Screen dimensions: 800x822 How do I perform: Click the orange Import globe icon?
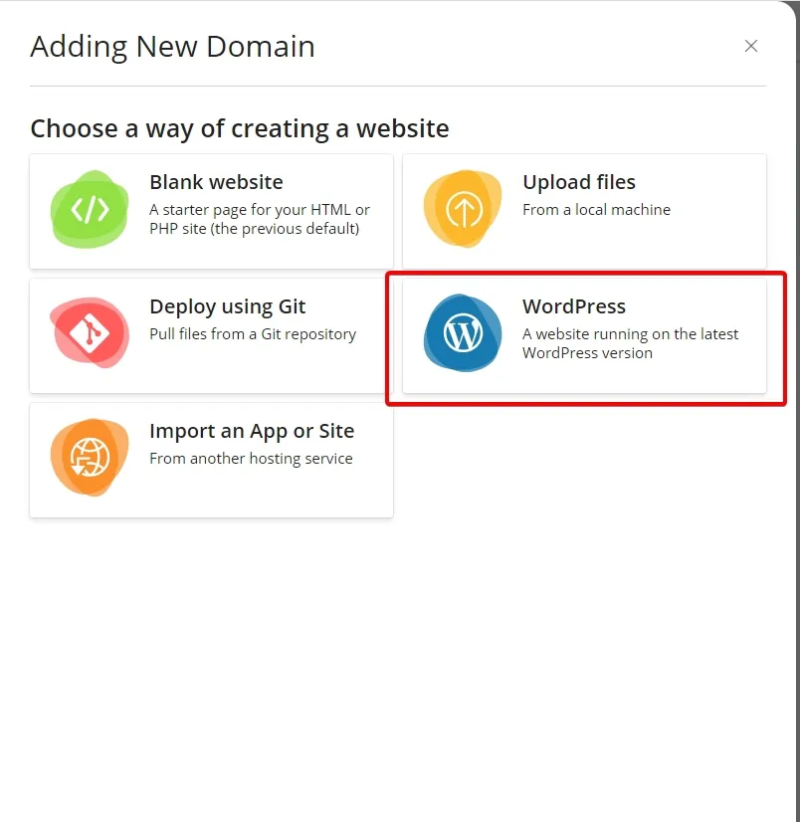tap(90, 457)
